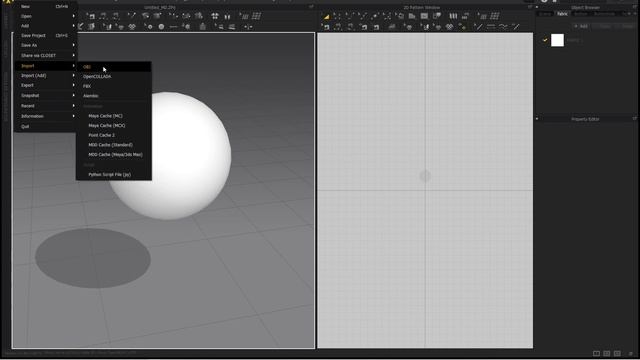Click the four-arrows icon in 3D toolbar
This screenshot has height=360, width=640.
215,16
